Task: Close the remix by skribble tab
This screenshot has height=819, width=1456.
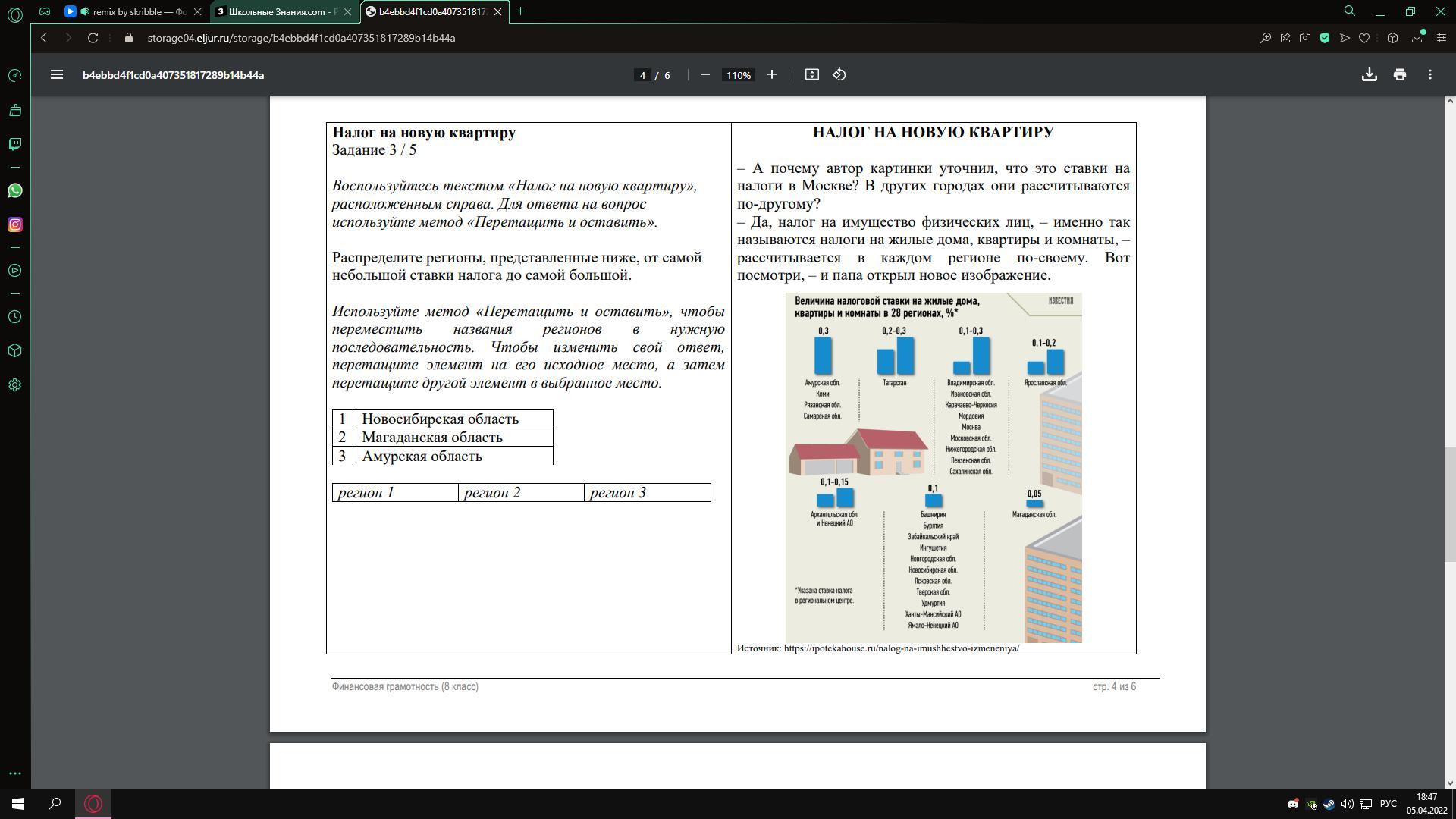Action: [x=197, y=12]
